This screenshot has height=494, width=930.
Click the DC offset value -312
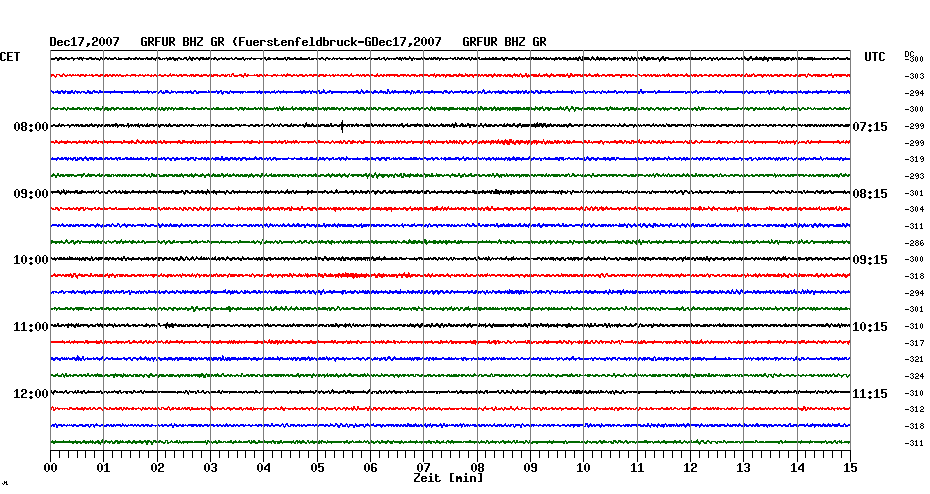914,409
